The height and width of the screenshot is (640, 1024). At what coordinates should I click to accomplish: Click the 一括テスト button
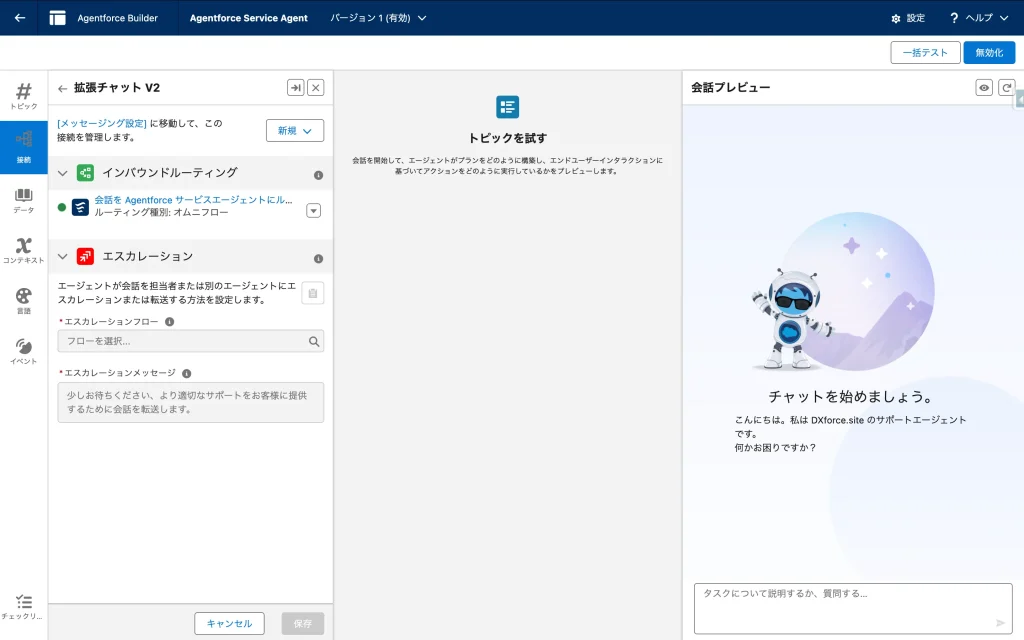click(925, 53)
